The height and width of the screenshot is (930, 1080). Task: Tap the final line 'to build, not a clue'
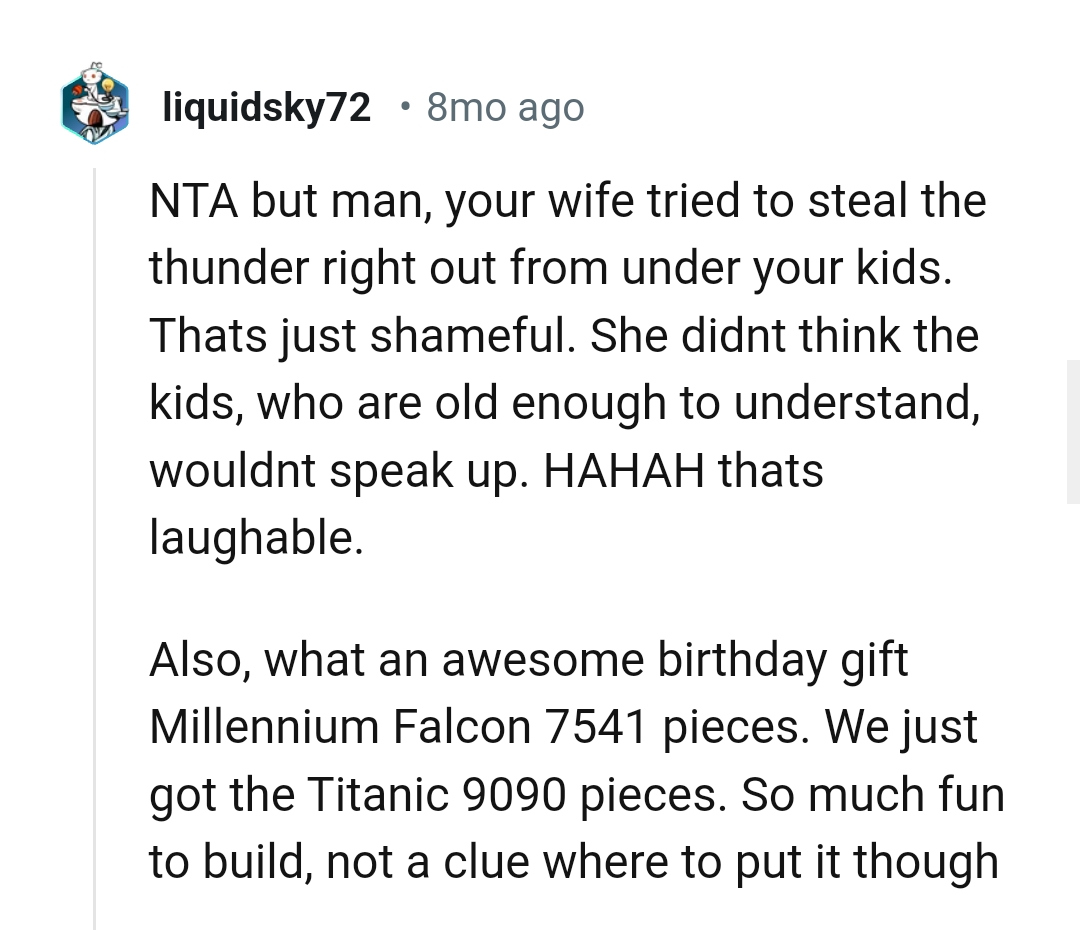pyautogui.click(x=574, y=861)
